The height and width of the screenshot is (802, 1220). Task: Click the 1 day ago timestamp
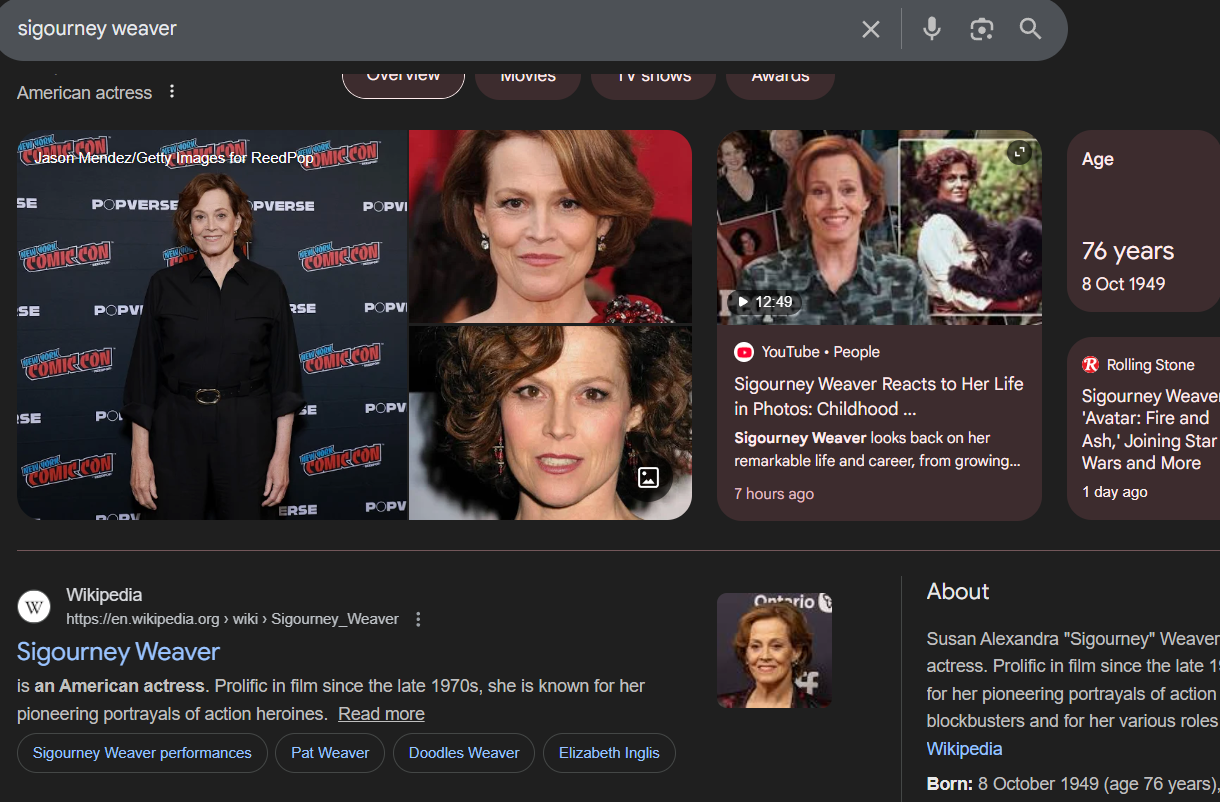pos(1114,492)
